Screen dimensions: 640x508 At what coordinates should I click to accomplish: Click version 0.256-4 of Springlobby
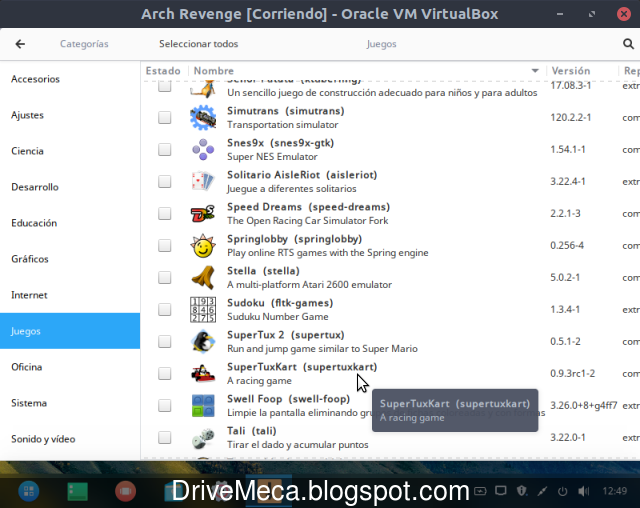(567, 245)
